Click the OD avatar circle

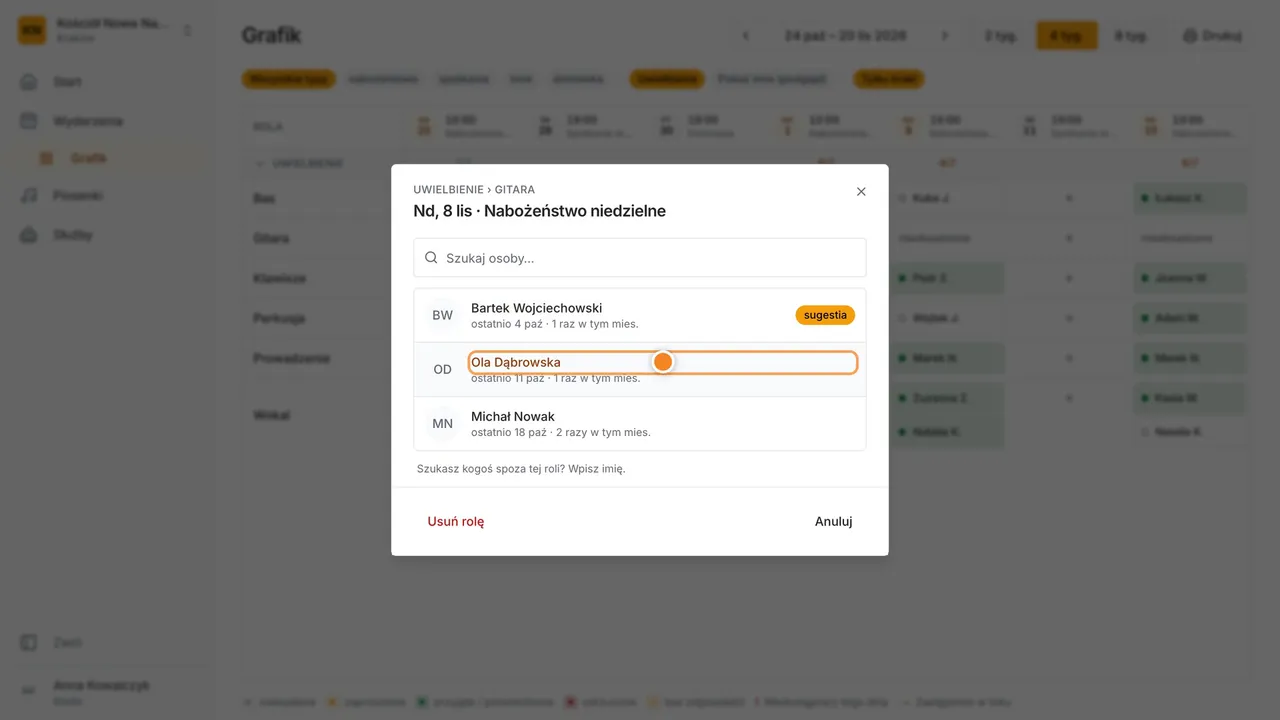(442, 369)
